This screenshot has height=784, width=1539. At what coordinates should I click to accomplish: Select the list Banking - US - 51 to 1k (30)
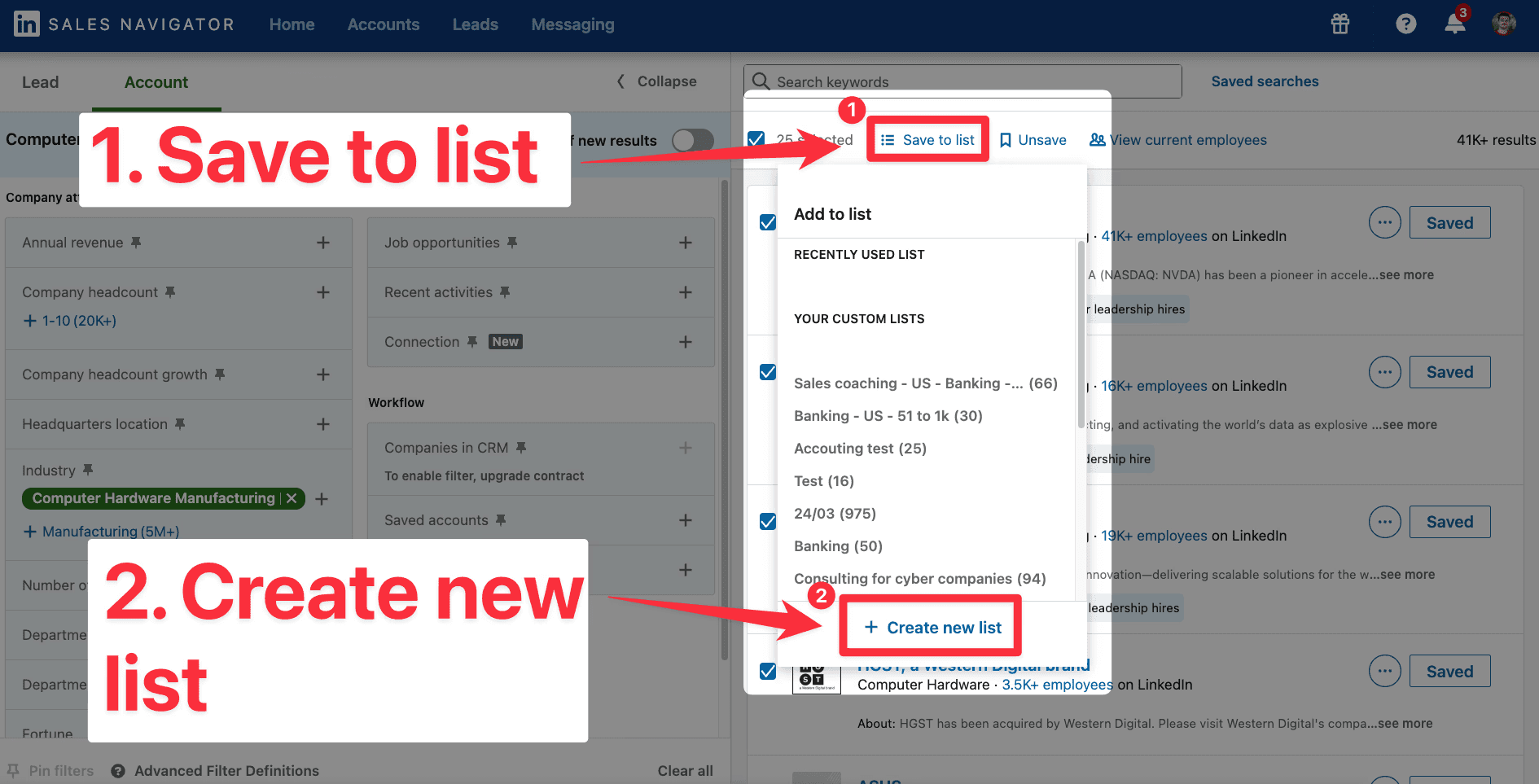pos(888,416)
